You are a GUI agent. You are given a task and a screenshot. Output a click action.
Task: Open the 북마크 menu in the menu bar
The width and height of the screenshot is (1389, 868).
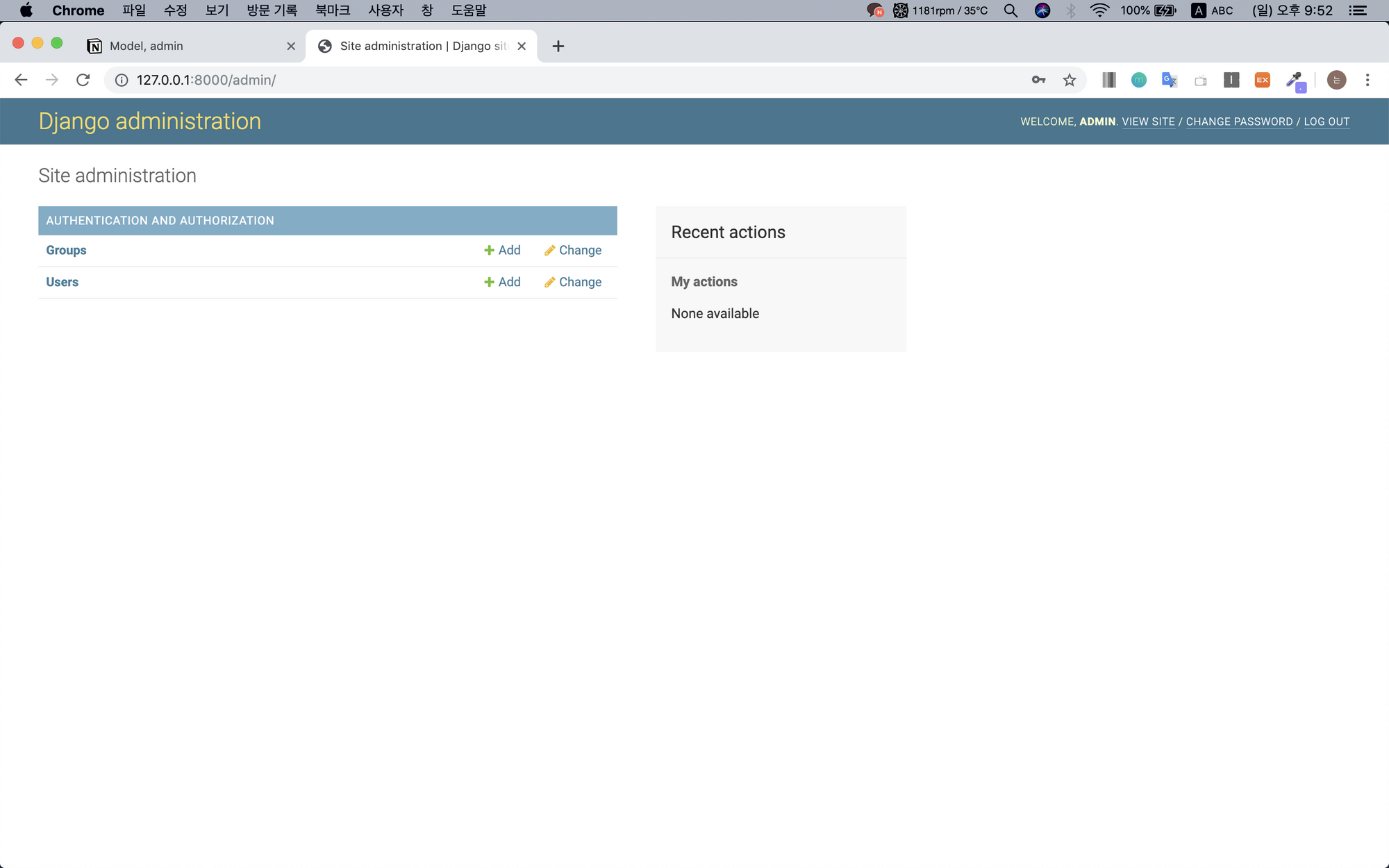pyautogui.click(x=332, y=10)
